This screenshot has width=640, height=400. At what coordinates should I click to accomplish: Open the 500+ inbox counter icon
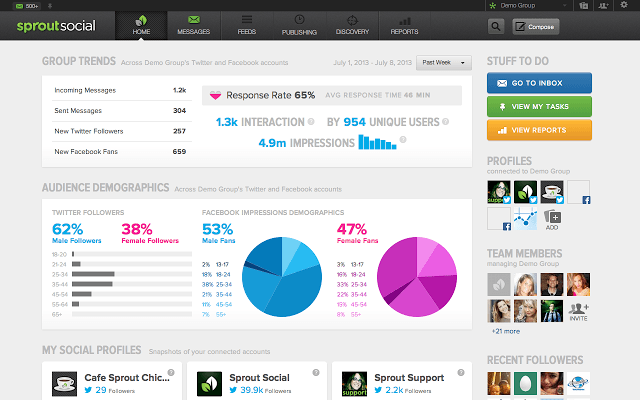[x=27, y=6]
